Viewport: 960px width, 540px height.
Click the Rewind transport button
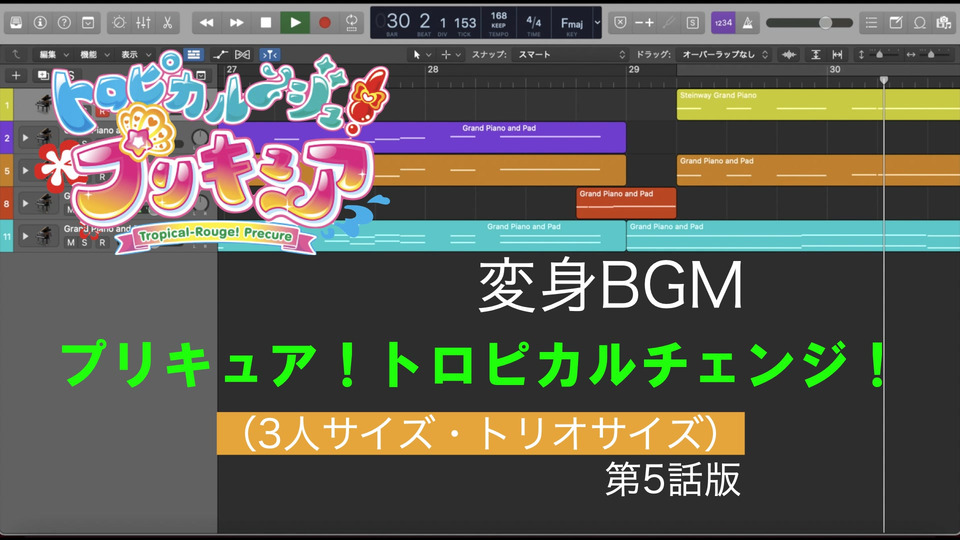(x=206, y=23)
